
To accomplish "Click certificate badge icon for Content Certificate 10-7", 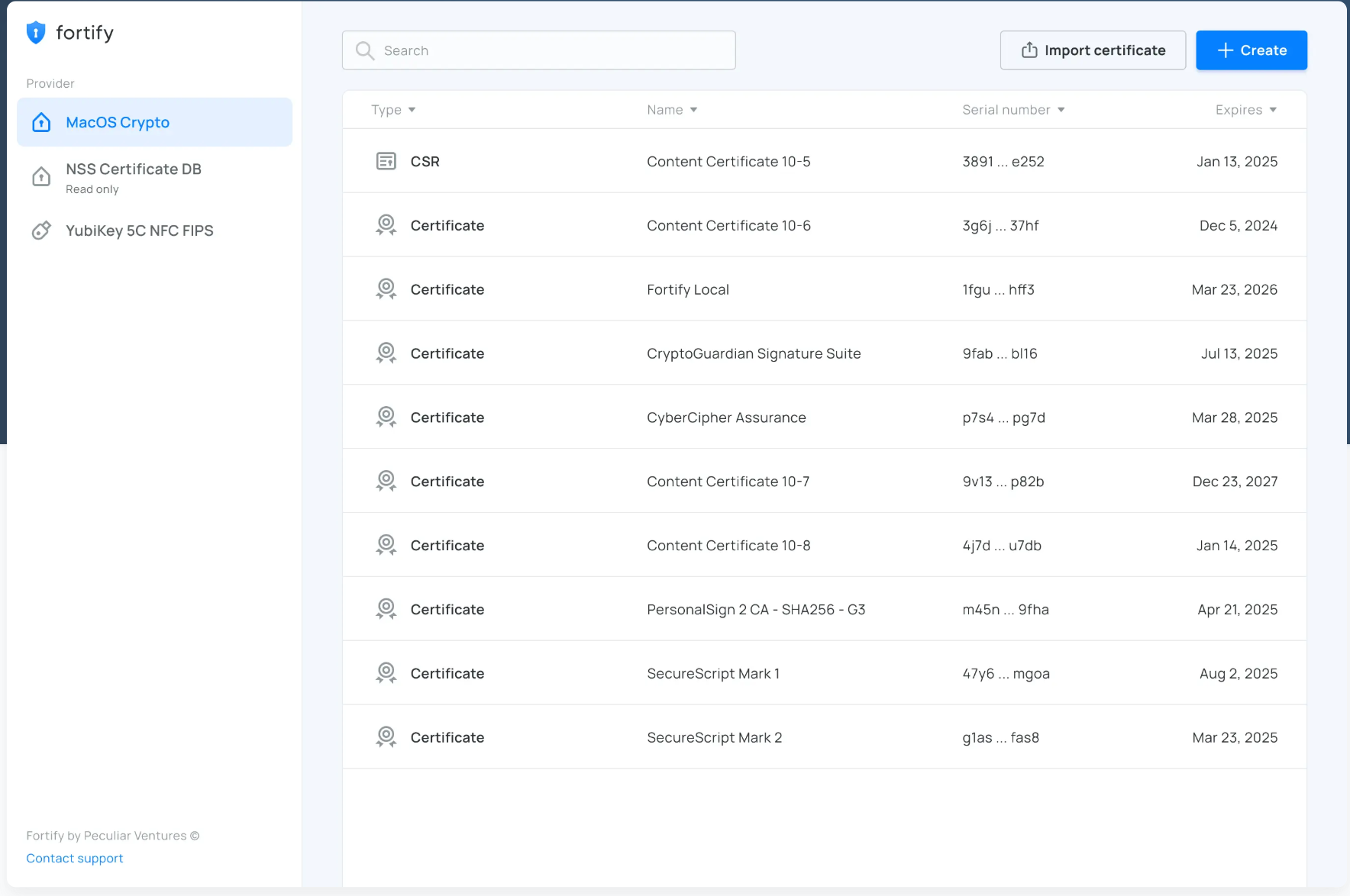I will (x=386, y=482).
